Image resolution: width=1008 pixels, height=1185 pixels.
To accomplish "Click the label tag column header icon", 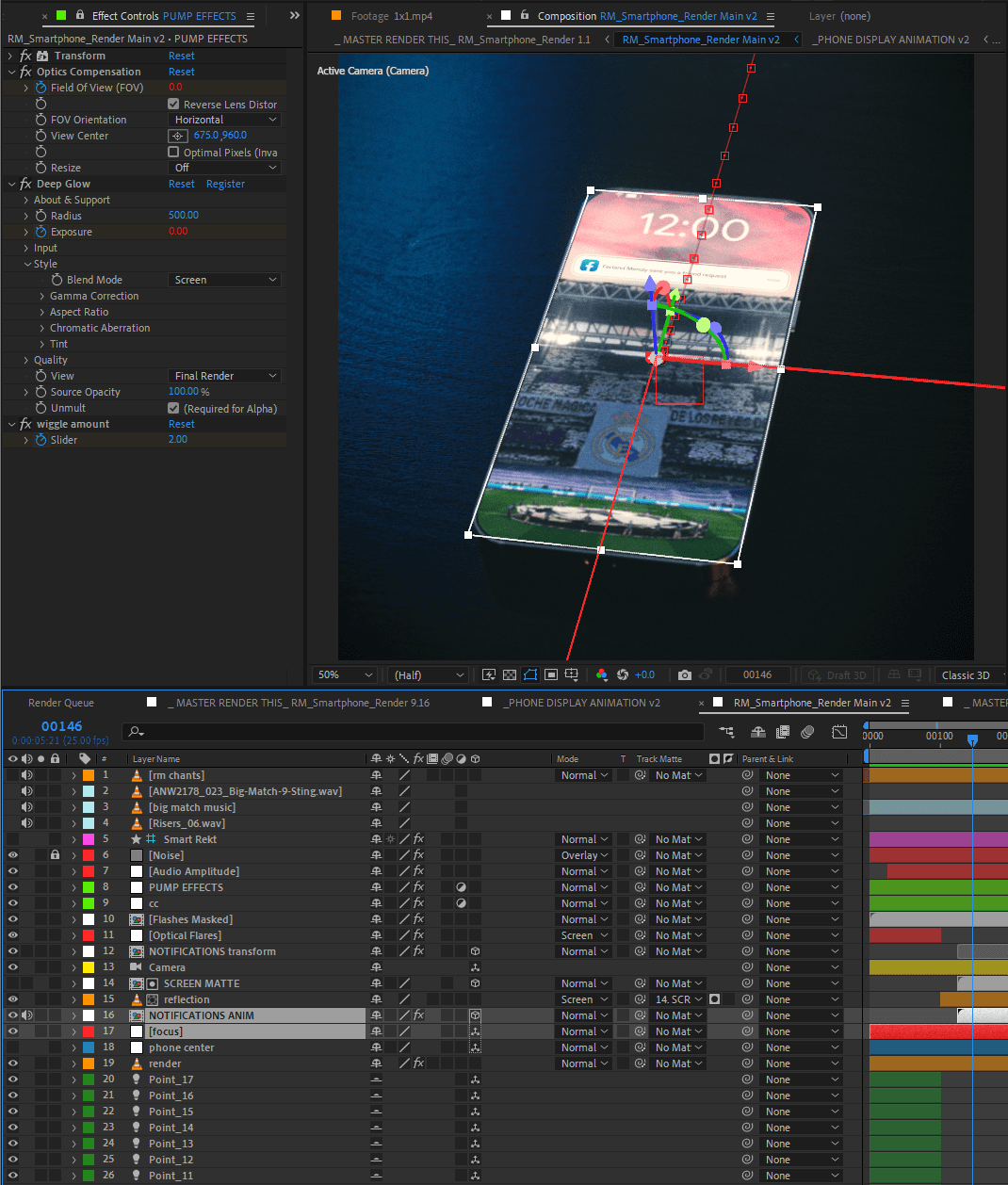I will (85, 758).
